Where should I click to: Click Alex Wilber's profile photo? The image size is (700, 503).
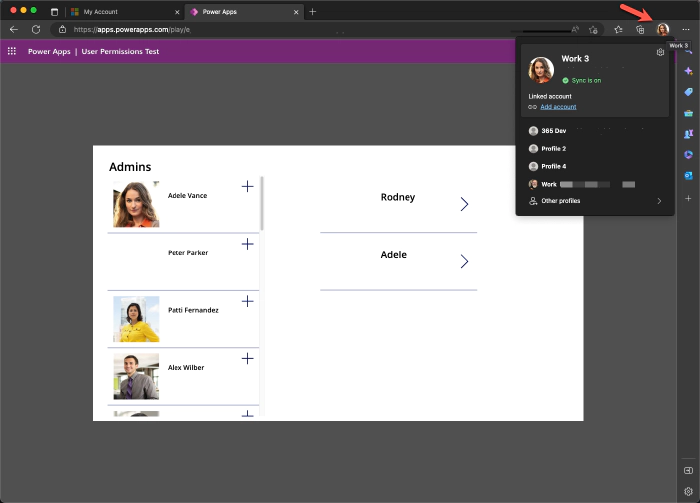pos(136,376)
